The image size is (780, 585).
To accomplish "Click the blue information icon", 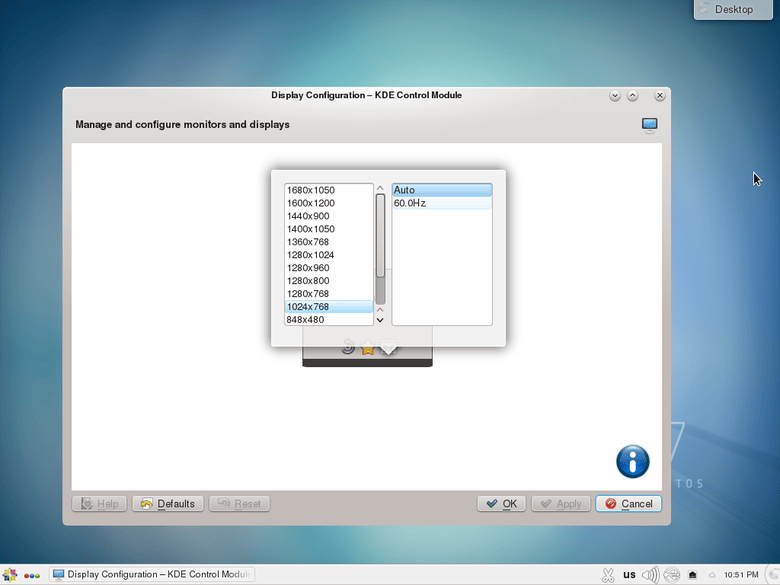I will 632,462.
